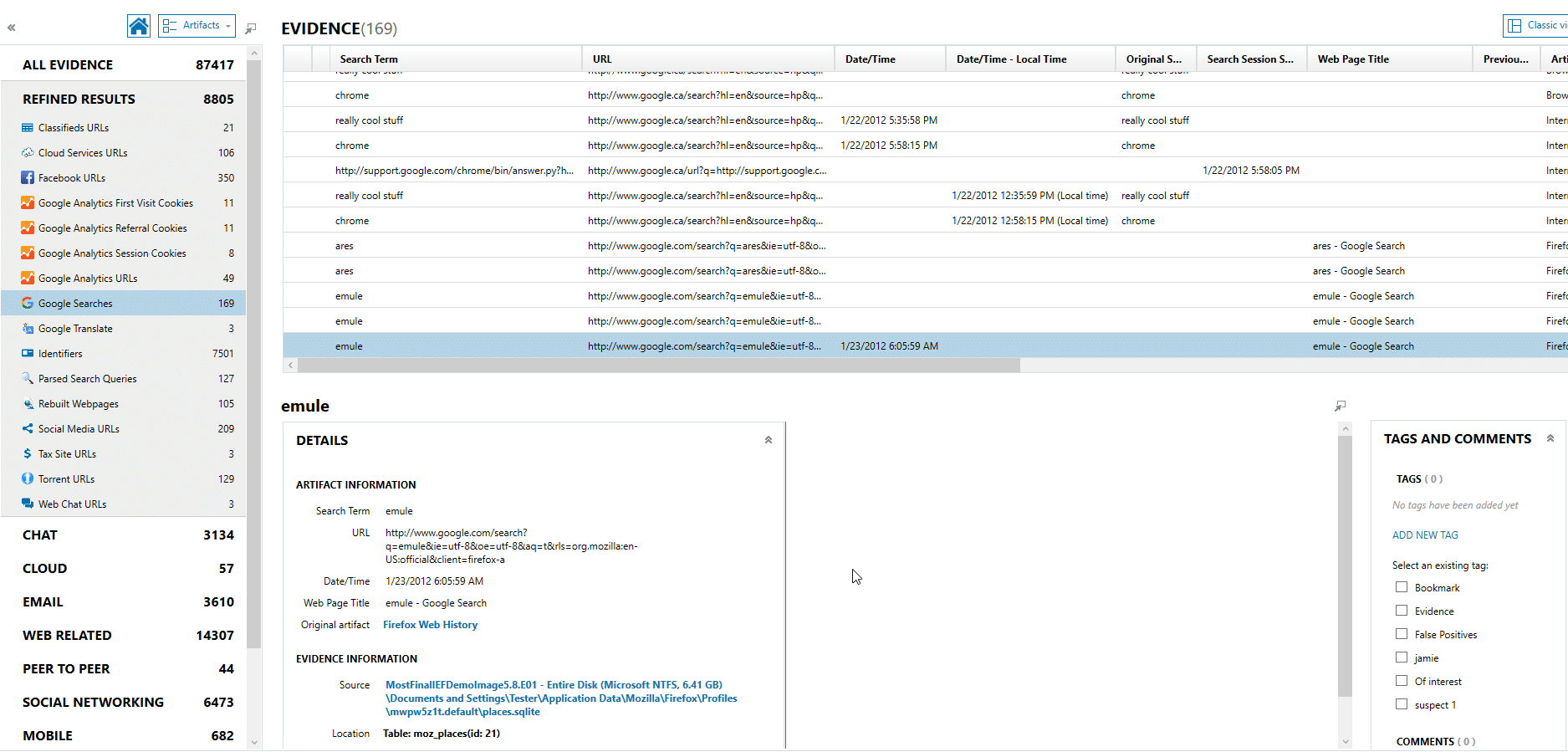Select Facebook URLs icon

(28, 178)
